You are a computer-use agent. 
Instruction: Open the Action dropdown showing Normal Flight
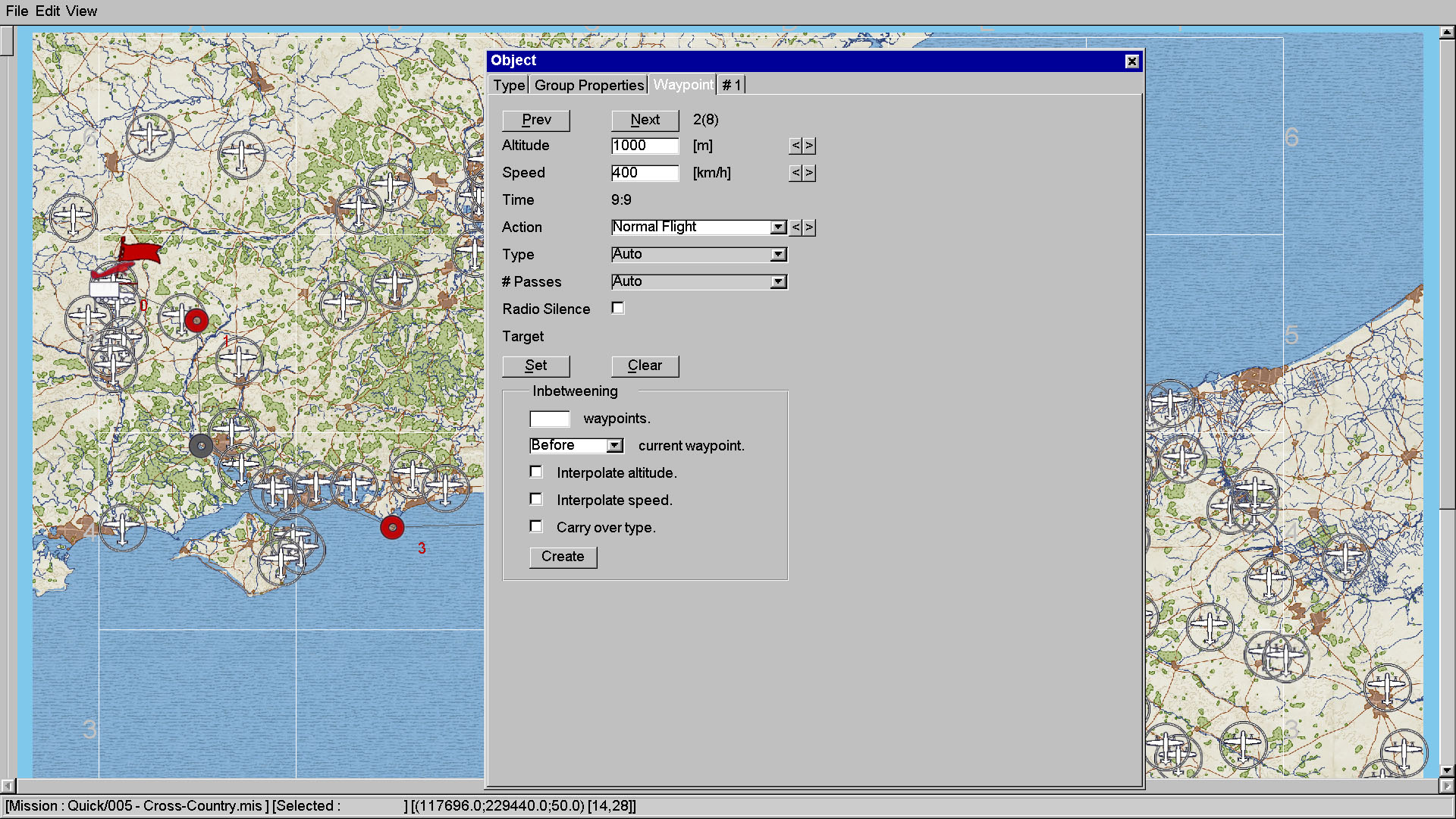point(778,227)
